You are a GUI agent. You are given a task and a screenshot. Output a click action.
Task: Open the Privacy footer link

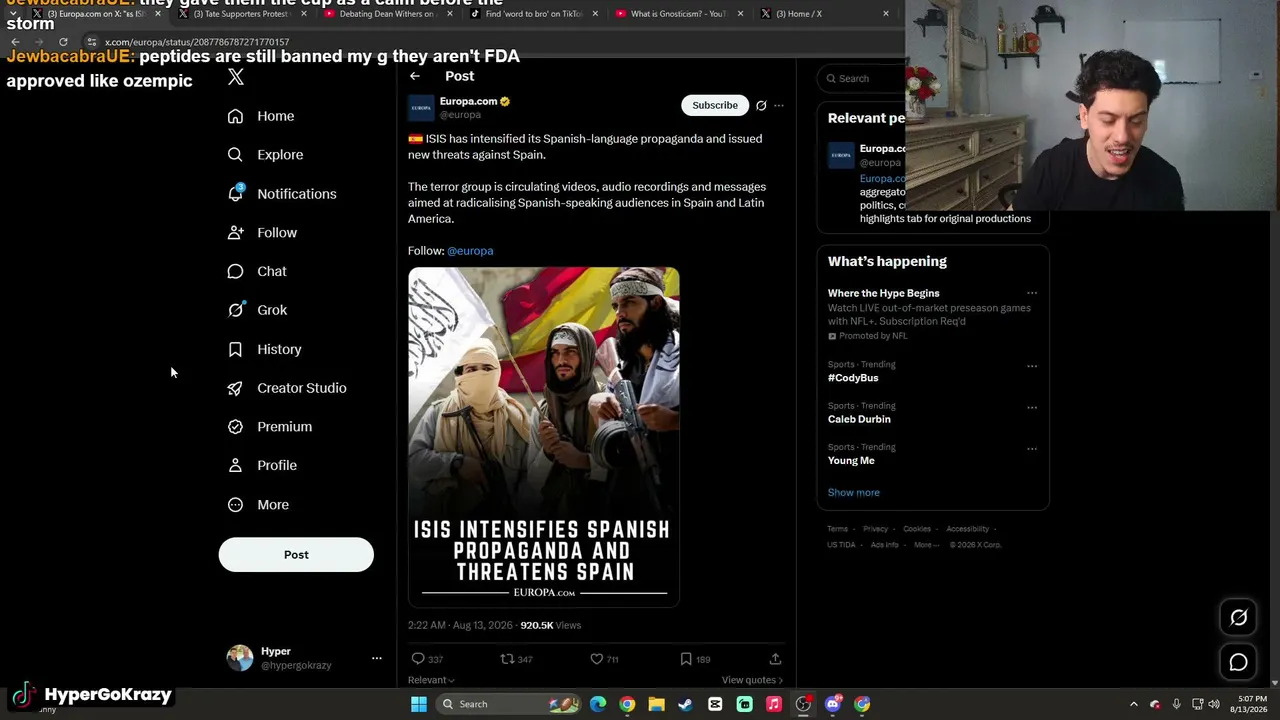875,529
